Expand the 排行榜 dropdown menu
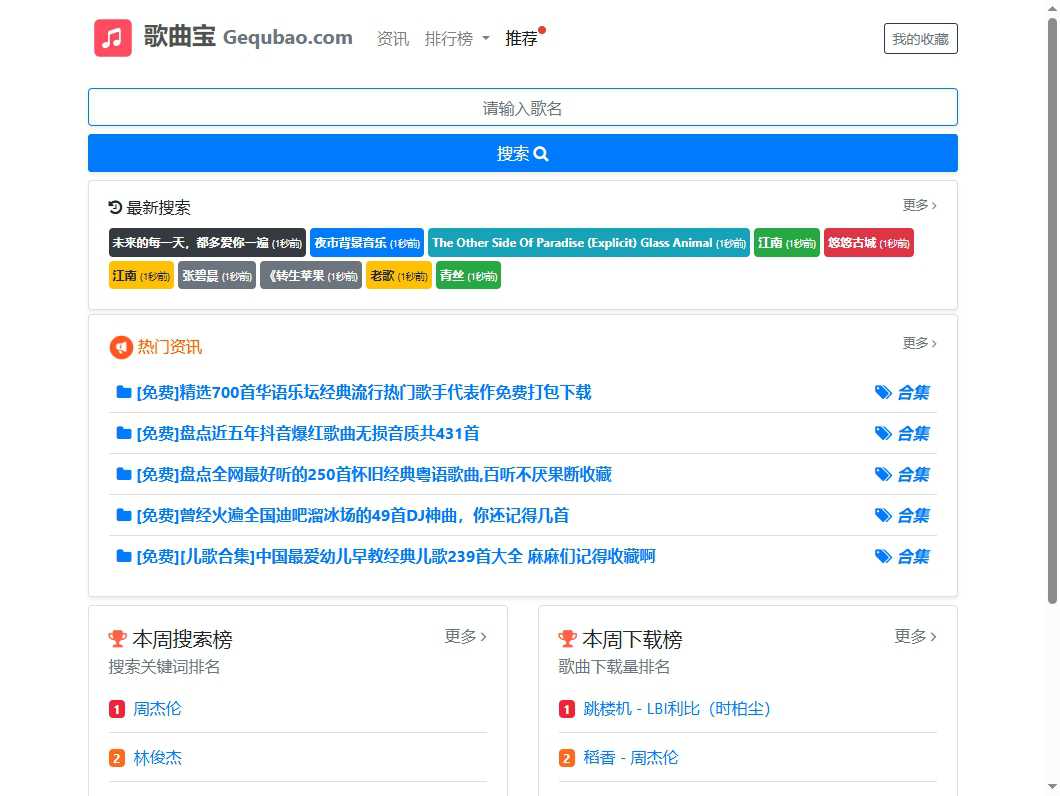The image size is (1060, 796). [x=457, y=39]
